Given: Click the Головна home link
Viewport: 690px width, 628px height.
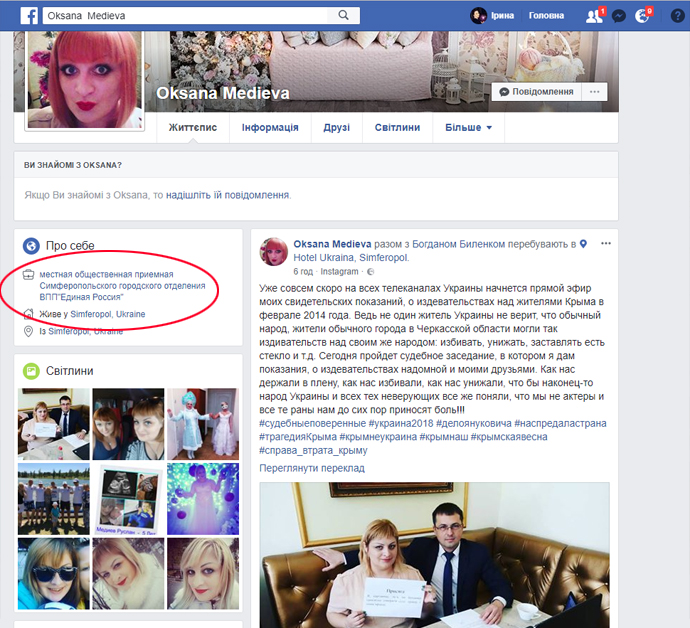Looking at the screenshot, I should pos(546,16).
